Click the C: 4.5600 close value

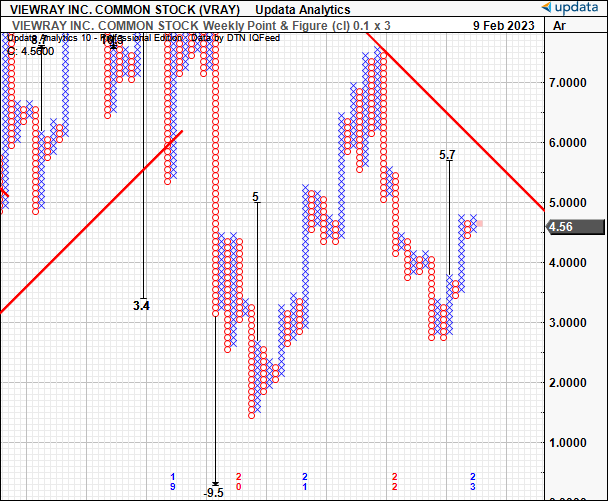(31, 51)
